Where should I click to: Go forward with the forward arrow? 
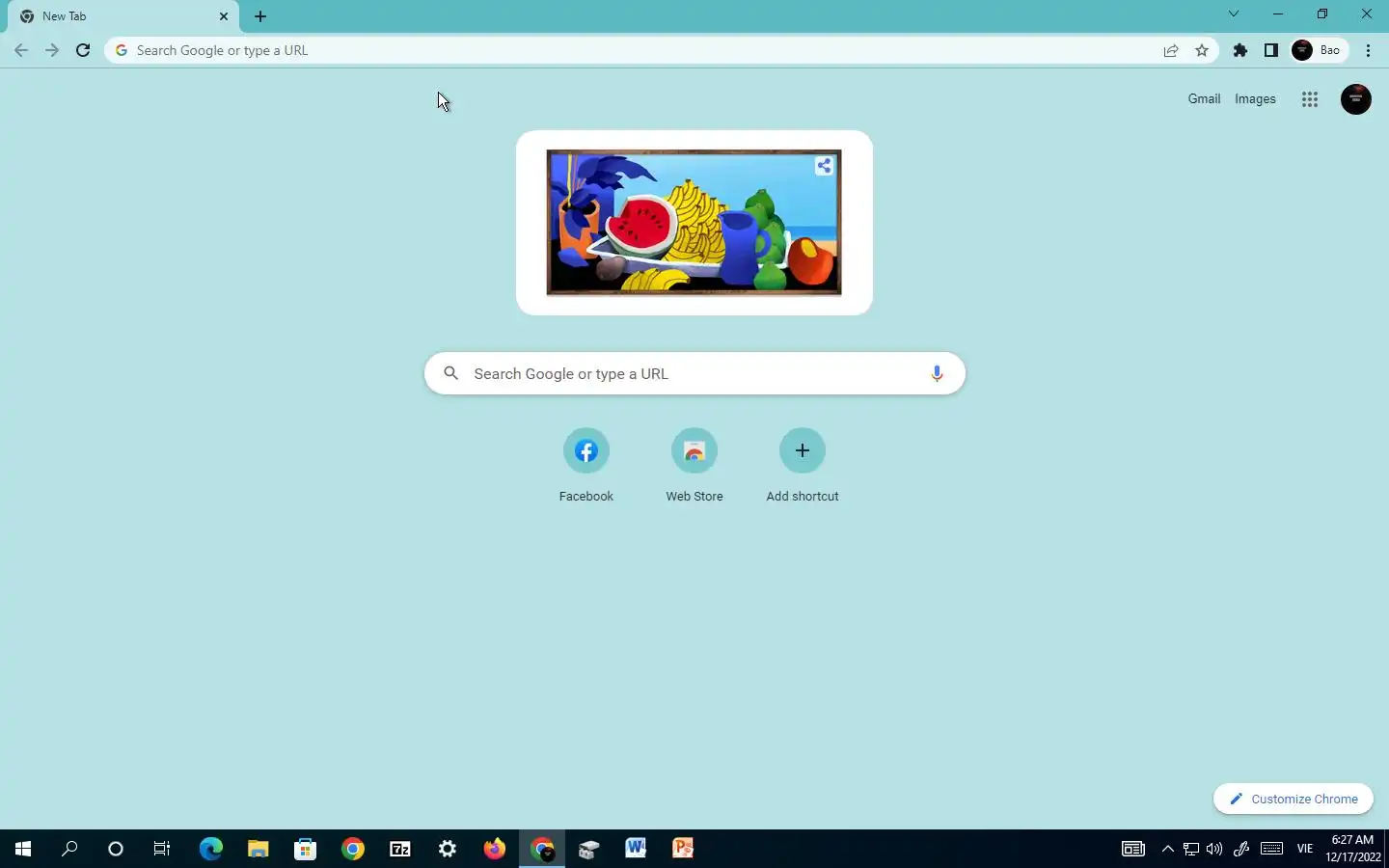tap(52, 50)
